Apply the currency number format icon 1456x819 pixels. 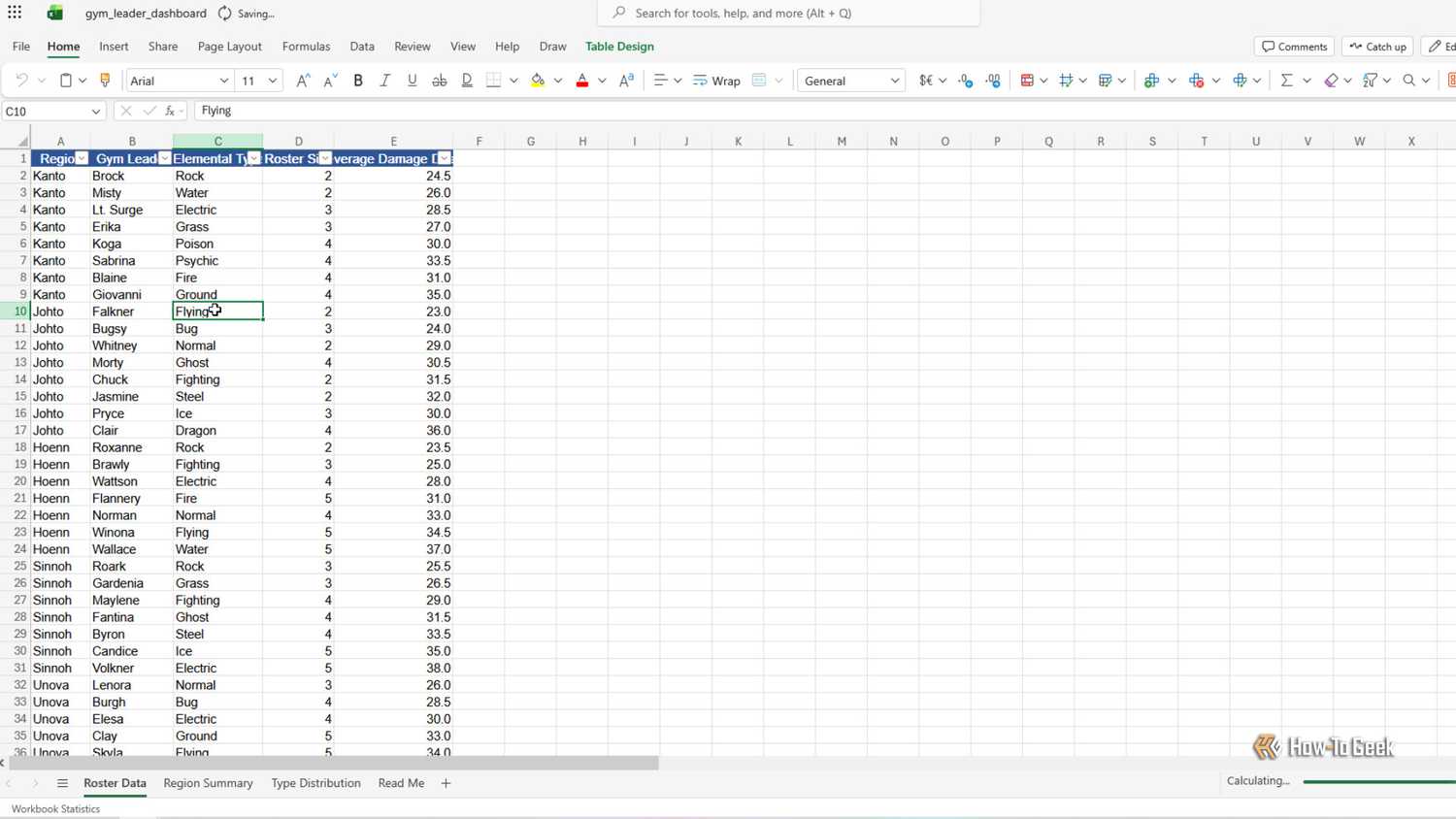click(926, 81)
